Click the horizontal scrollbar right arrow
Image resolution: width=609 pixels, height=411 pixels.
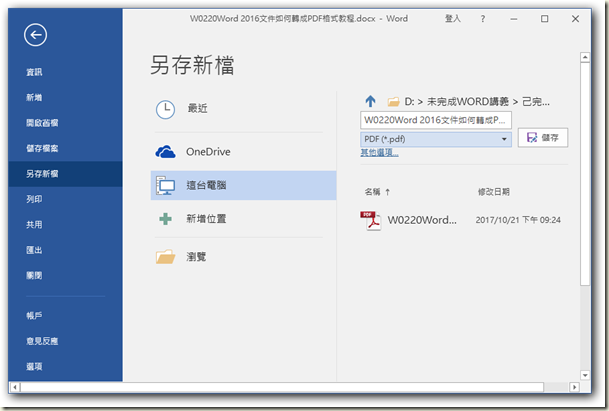point(574,387)
